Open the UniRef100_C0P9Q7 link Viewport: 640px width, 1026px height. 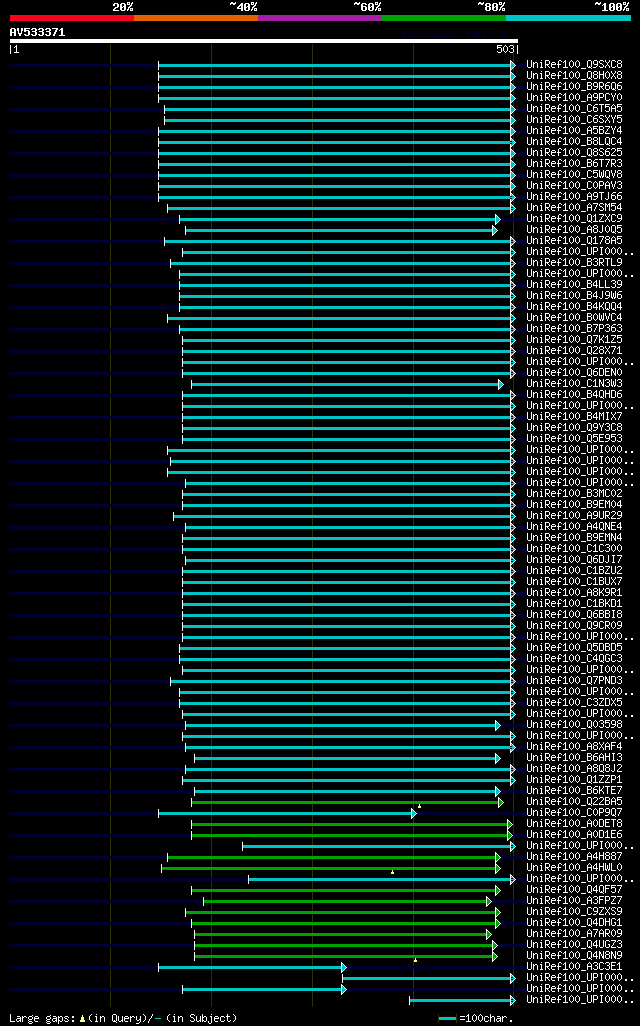(575, 813)
